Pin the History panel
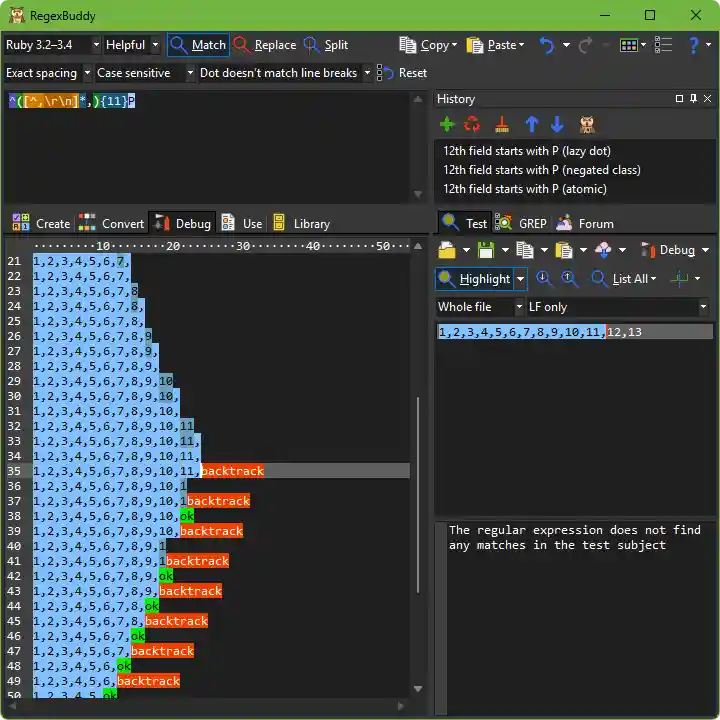Screen dimensions: 720x720 pos(693,98)
